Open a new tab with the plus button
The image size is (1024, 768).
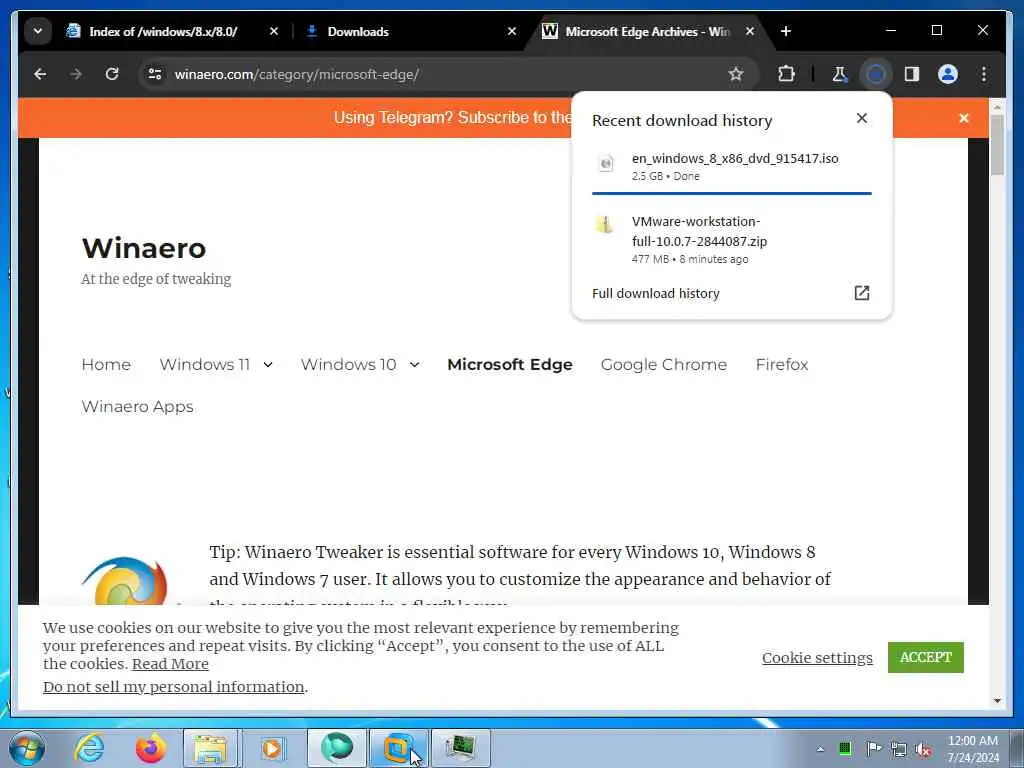pyautogui.click(x=786, y=31)
